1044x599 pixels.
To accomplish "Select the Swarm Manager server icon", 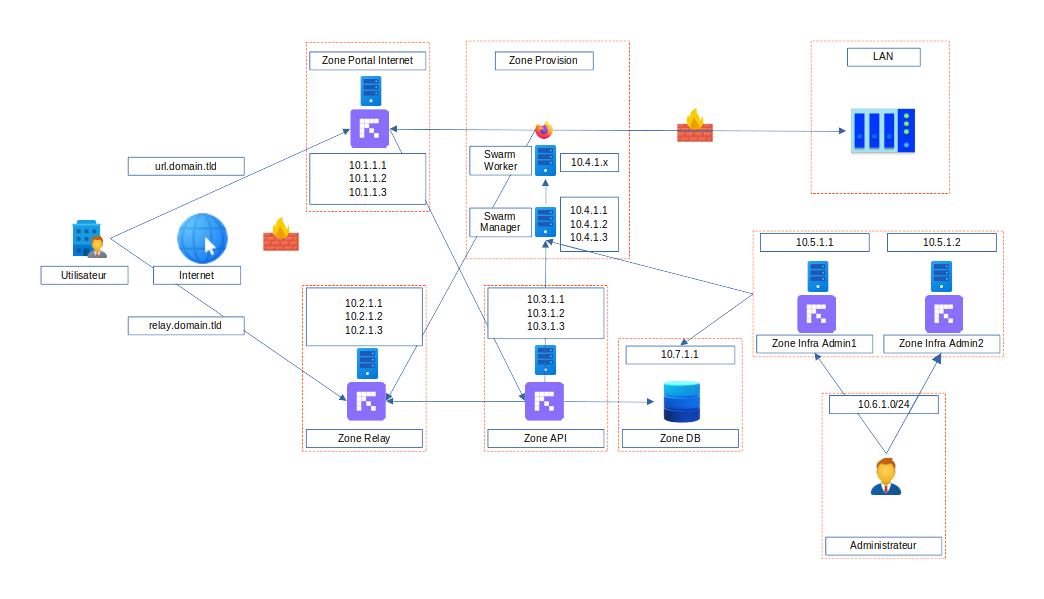I will click(545, 222).
